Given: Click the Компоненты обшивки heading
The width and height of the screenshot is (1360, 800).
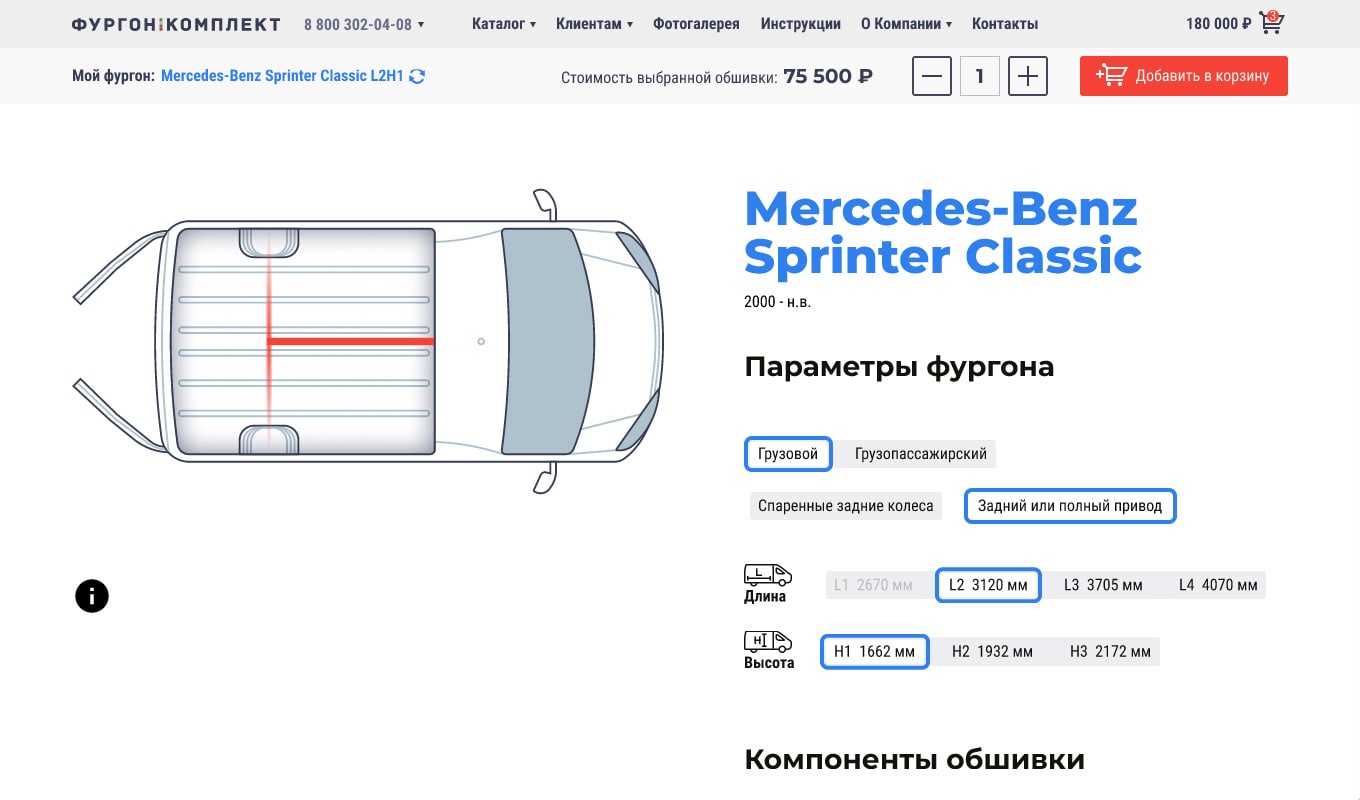Looking at the screenshot, I should click(x=914, y=759).
